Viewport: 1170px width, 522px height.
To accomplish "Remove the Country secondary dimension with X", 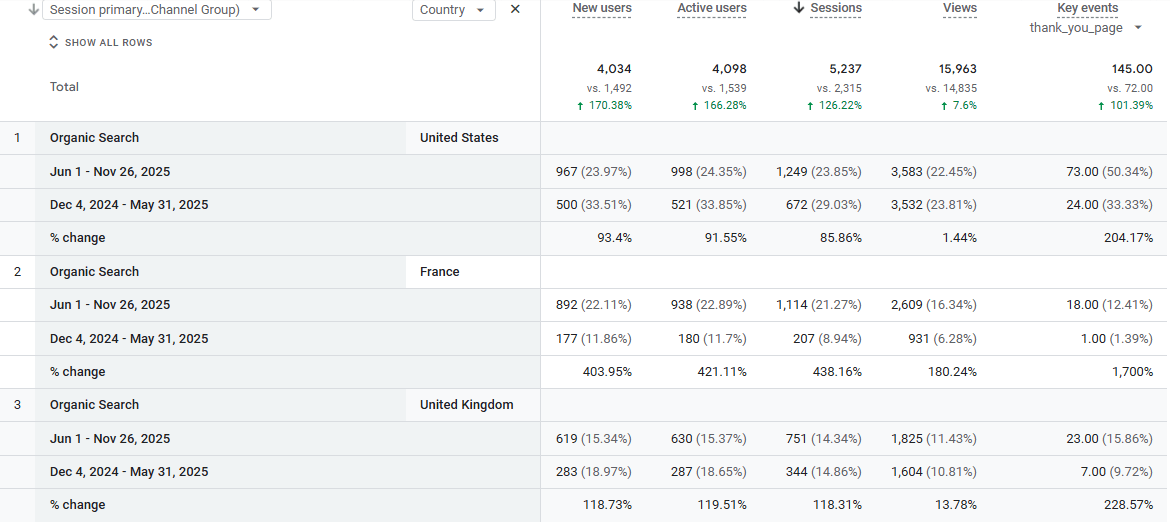I will [x=515, y=9].
